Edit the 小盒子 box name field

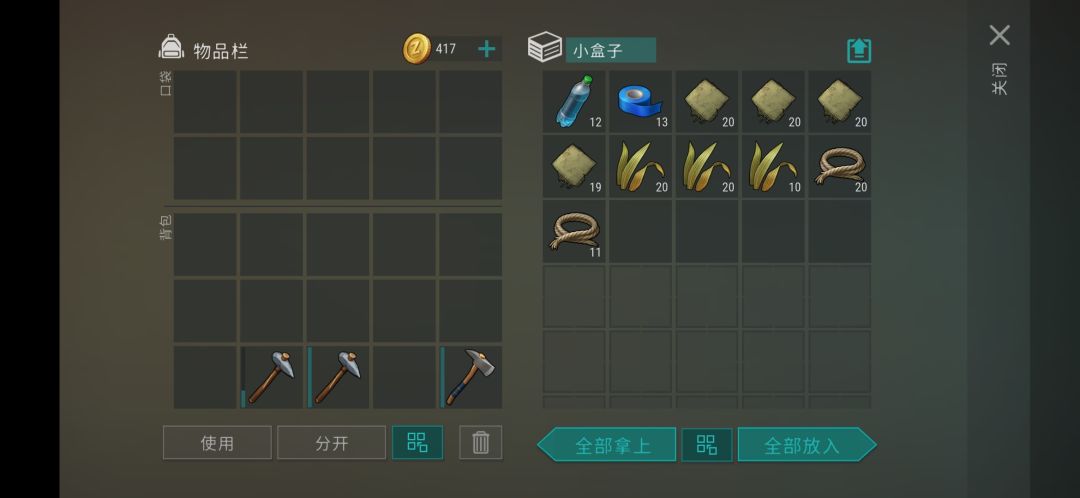(610, 50)
